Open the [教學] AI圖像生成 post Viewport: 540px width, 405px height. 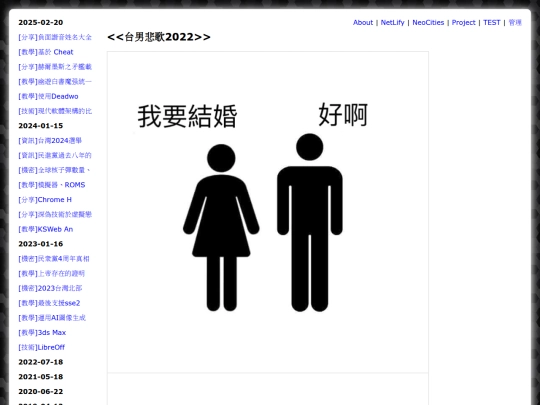pyautogui.click(x=52, y=318)
